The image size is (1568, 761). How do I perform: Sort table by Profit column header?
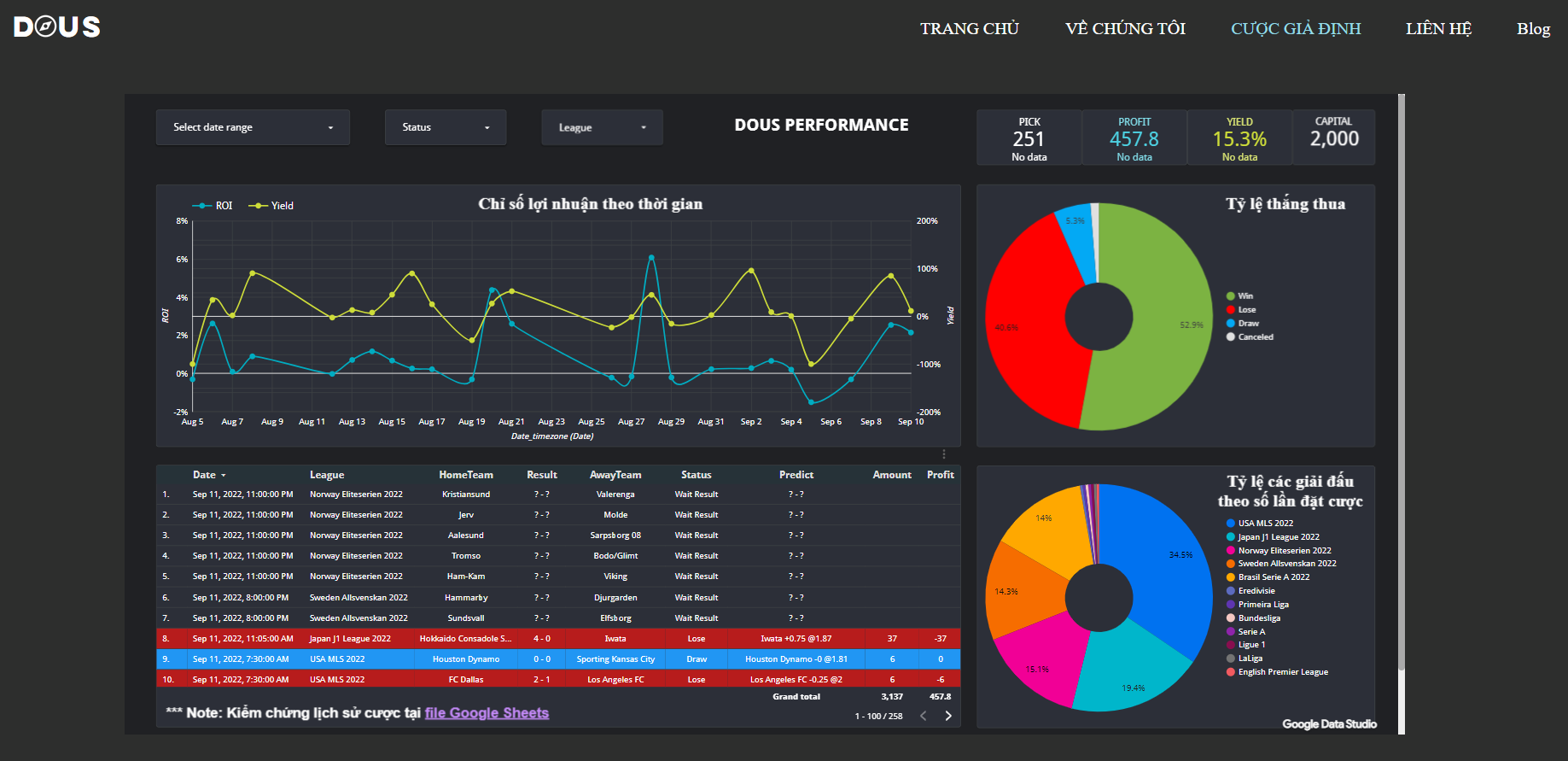coord(940,475)
